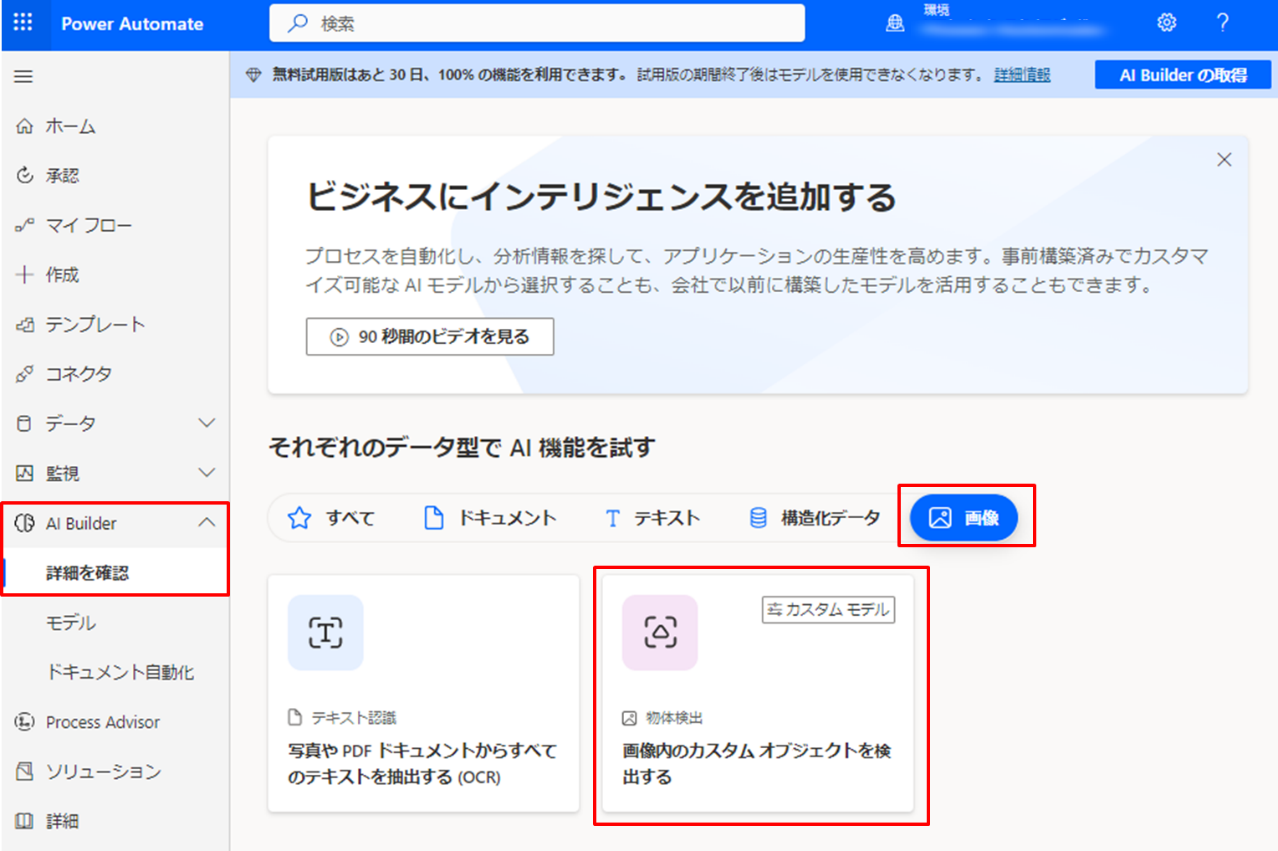Click the environment icon in header
Screen dimensions: 1278x851
pos(895,24)
